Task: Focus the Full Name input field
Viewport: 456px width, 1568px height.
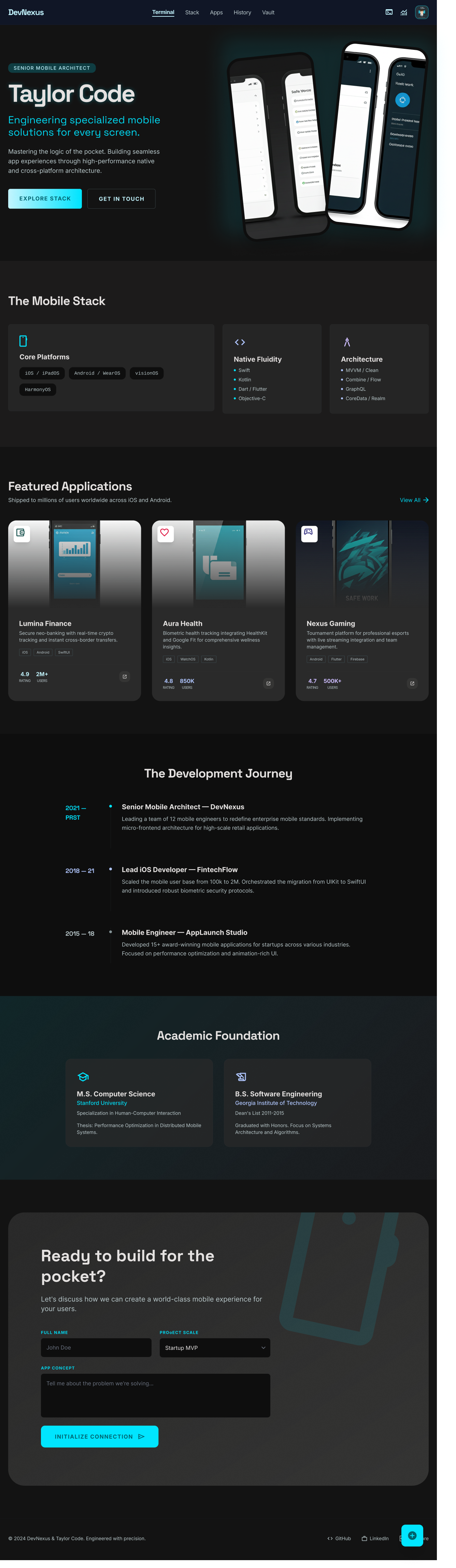Action: coord(96,1348)
